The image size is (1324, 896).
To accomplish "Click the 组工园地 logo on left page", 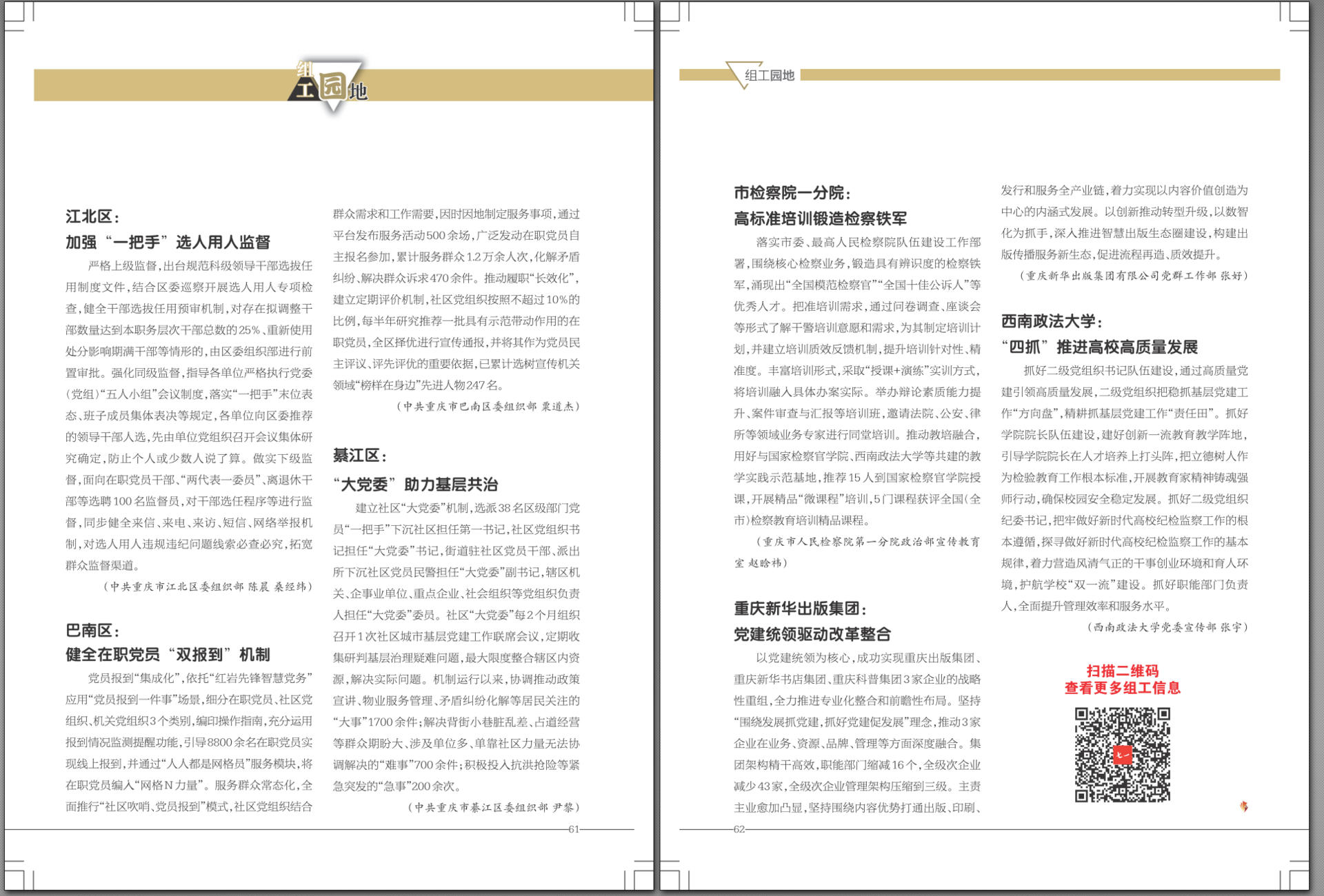I will tap(330, 85).
